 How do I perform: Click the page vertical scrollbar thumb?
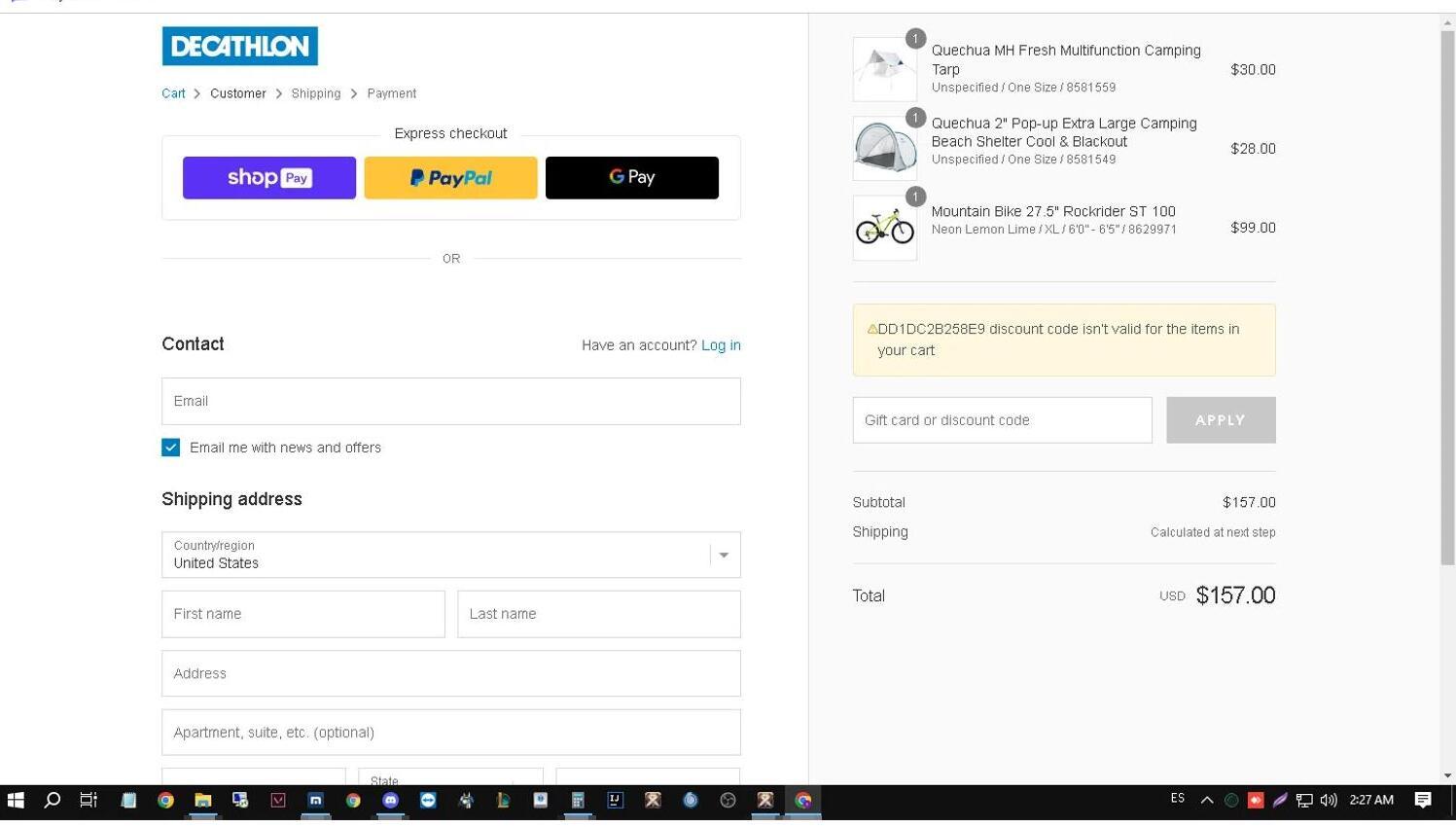(1448, 297)
